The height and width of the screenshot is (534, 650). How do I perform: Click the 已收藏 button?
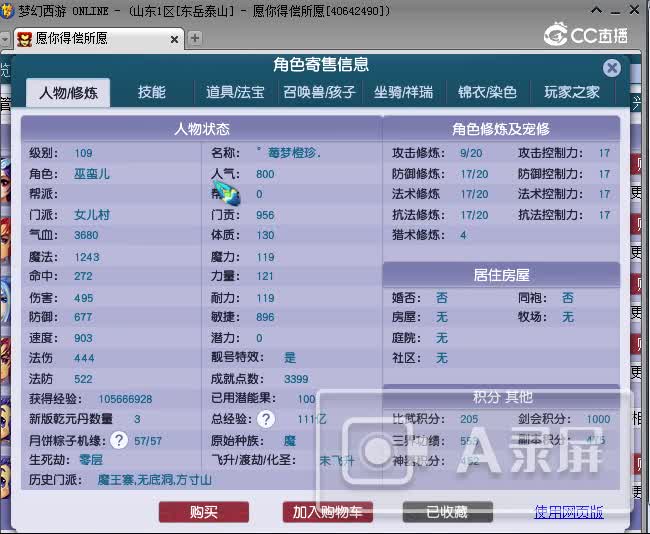pyautogui.click(x=448, y=512)
